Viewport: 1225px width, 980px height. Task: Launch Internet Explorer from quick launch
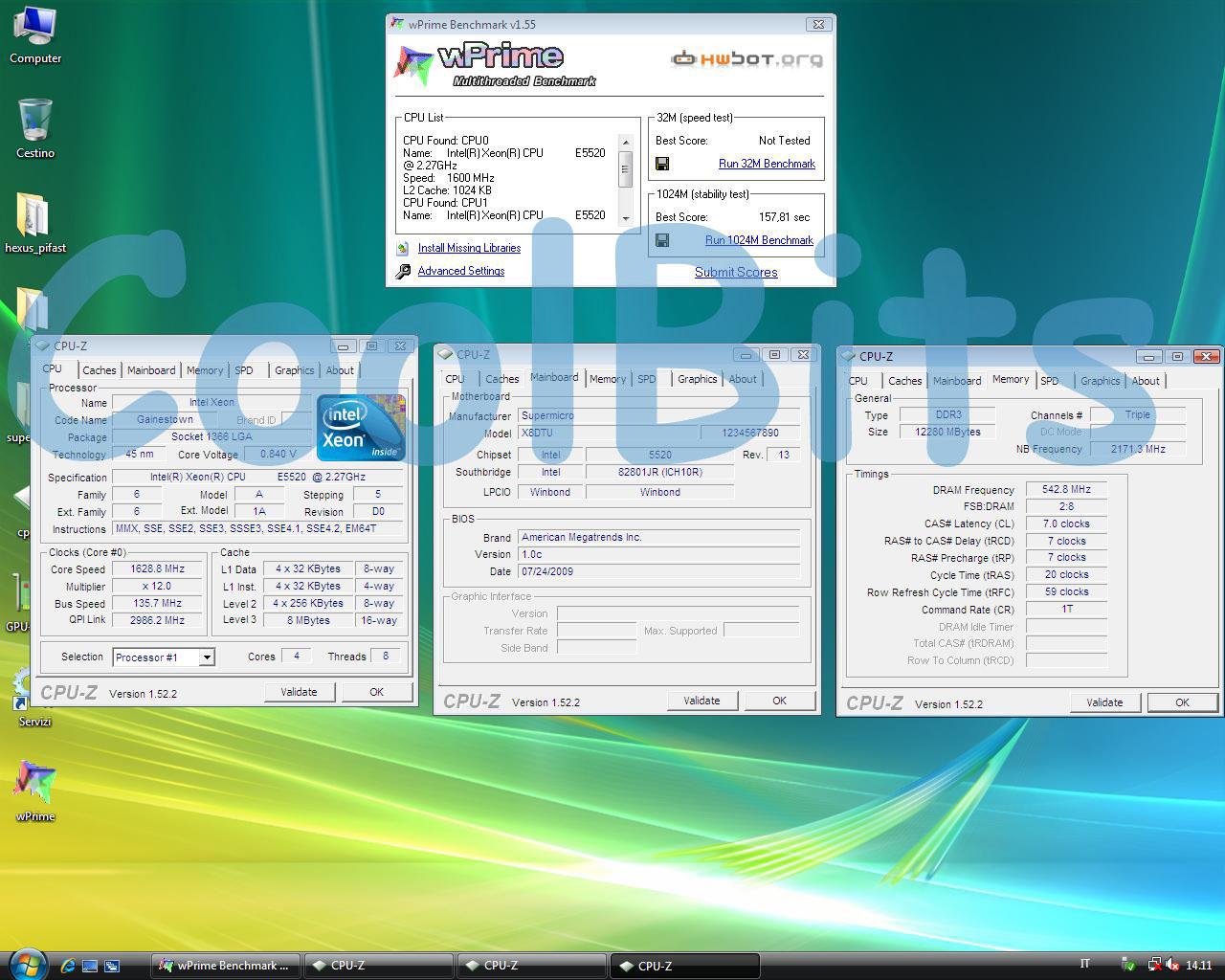(x=68, y=966)
